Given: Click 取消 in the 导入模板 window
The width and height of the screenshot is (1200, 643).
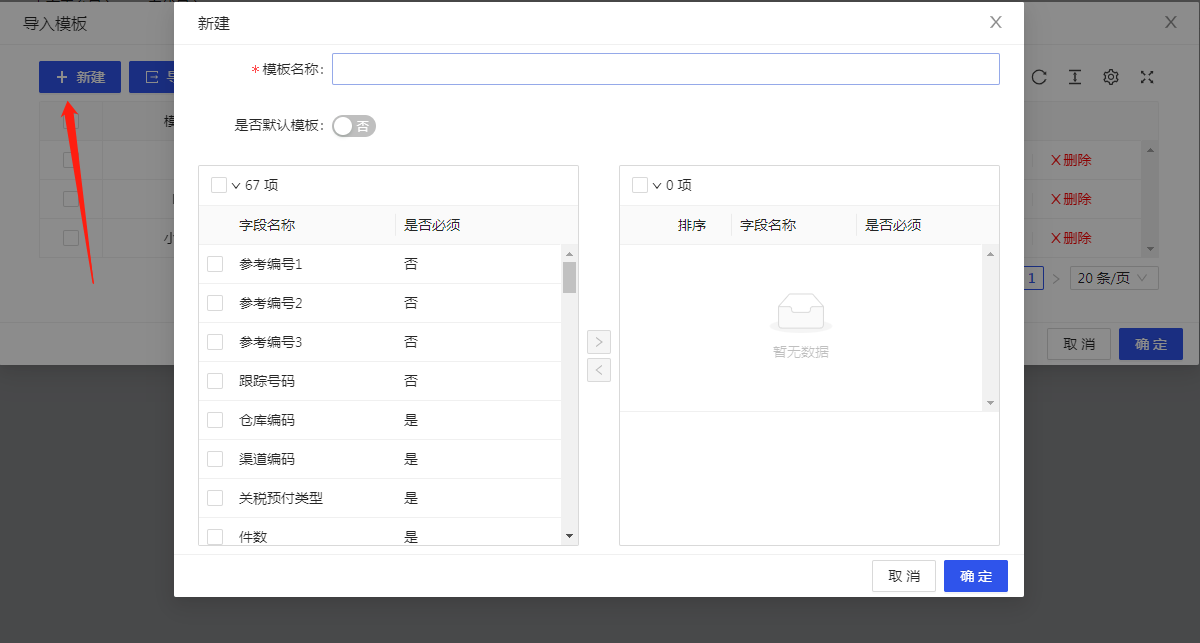Looking at the screenshot, I should pyautogui.click(x=1079, y=344).
